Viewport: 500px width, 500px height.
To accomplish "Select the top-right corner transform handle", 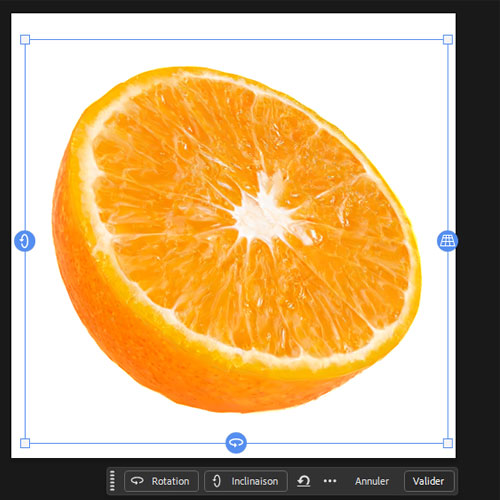I will pos(448,40).
